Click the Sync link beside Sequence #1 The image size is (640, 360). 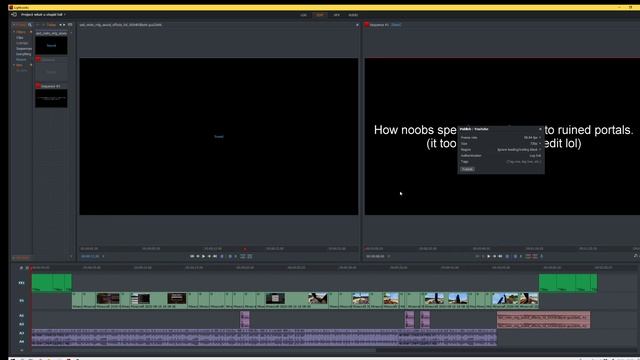(x=396, y=25)
